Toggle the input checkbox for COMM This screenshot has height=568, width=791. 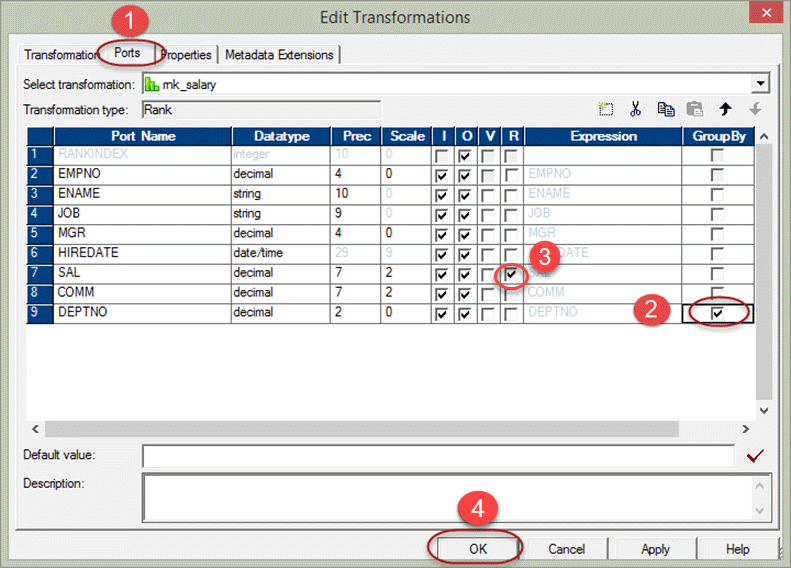[x=441, y=294]
